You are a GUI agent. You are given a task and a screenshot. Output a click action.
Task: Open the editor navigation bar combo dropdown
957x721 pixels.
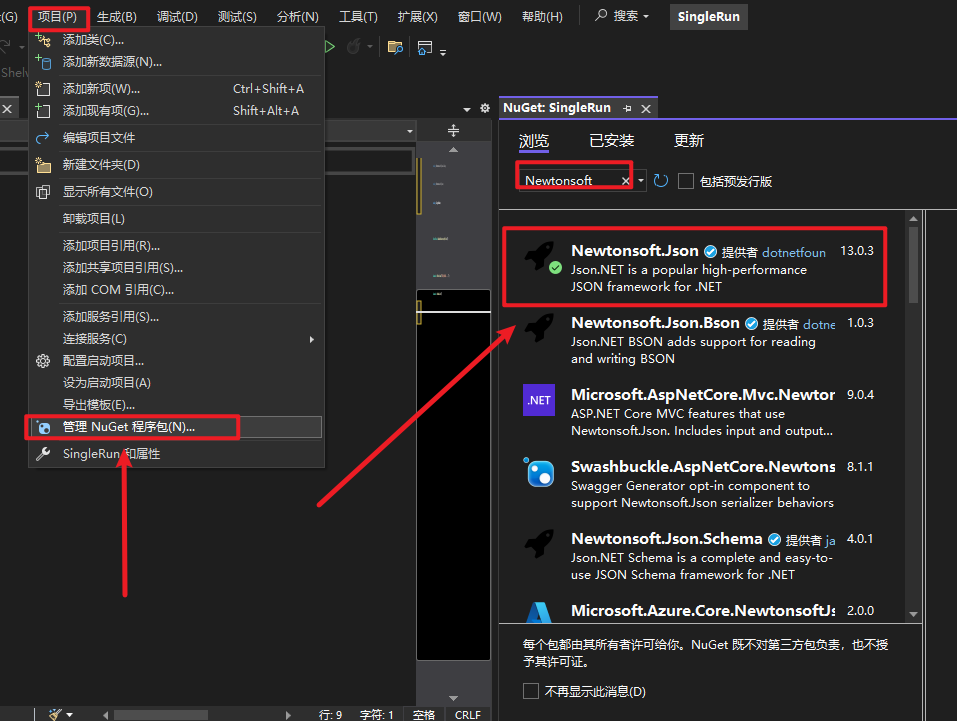pyautogui.click(x=410, y=131)
